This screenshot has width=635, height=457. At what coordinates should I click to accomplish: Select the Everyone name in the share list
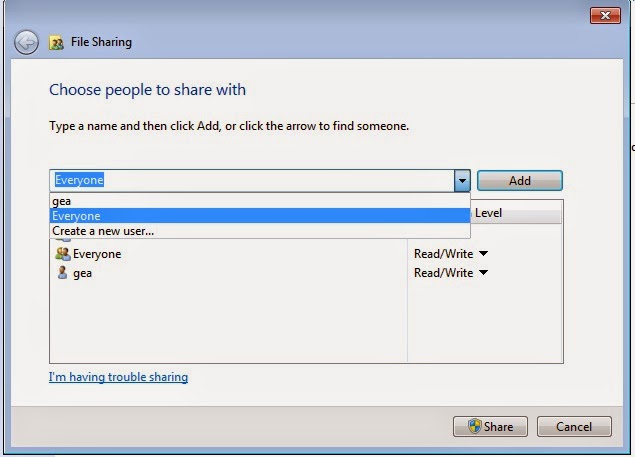(x=97, y=254)
